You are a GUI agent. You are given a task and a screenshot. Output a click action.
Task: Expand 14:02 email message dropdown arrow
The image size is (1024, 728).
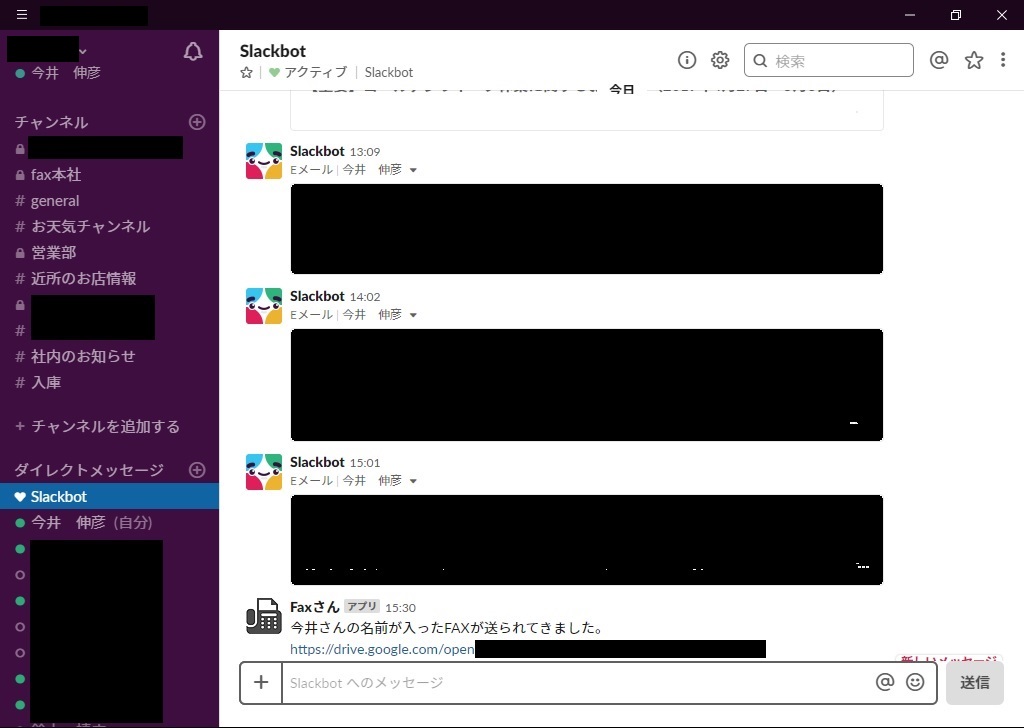click(x=413, y=315)
